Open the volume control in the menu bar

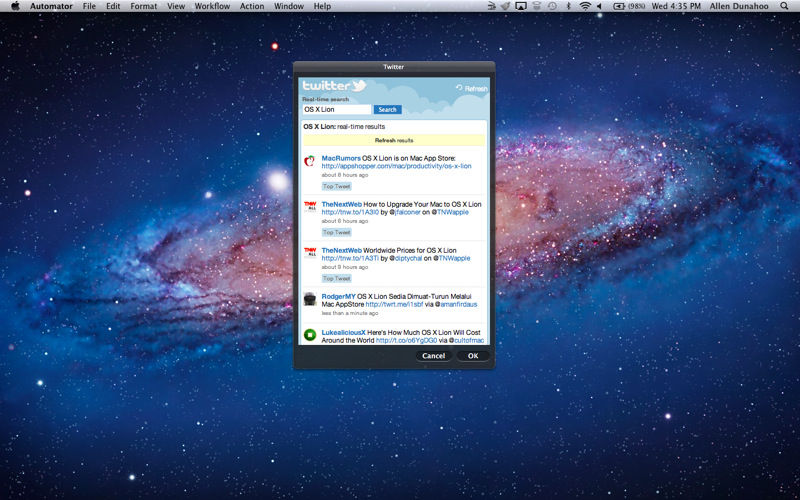coord(599,6)
